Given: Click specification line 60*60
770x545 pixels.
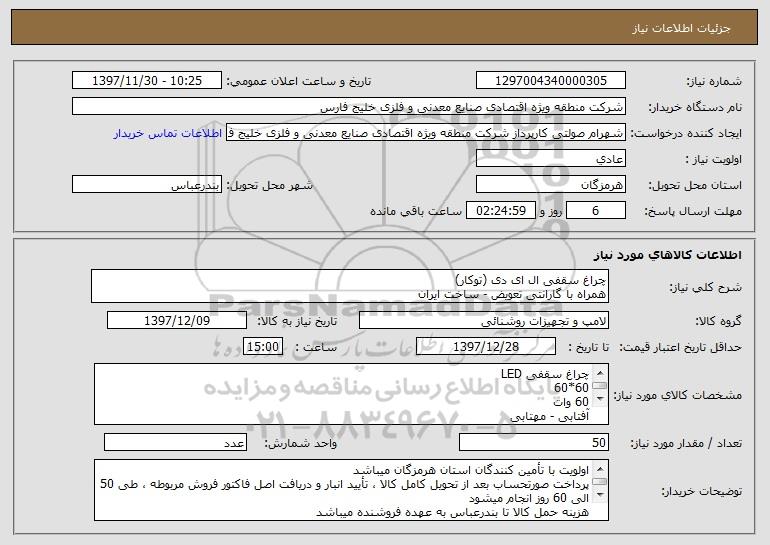Looking at the screenshot, I should click(571, 388).
